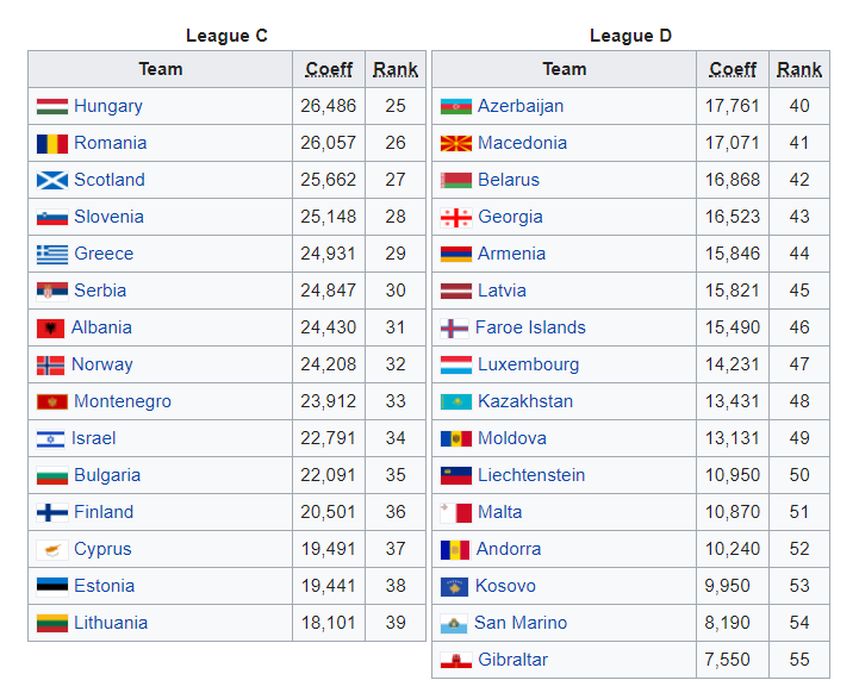Click the Norway flag icon
The image size is (859, 699).
pos(50,365)
